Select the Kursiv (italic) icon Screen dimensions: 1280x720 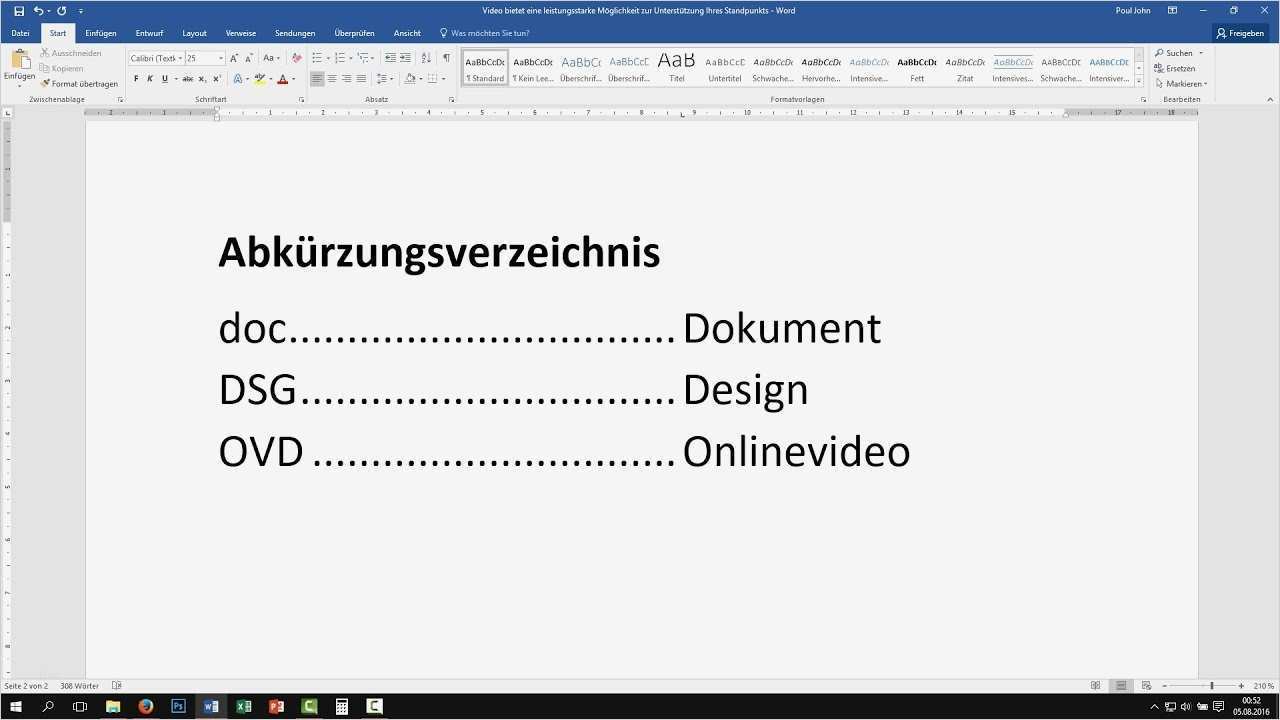(x=150, y=78)
